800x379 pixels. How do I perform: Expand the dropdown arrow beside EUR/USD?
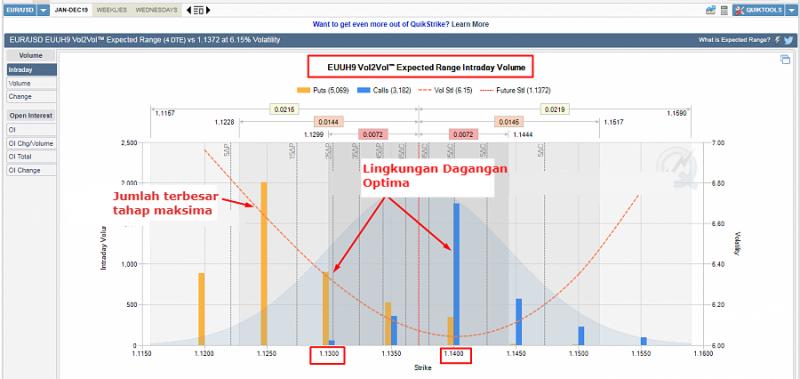coord(43,10)
